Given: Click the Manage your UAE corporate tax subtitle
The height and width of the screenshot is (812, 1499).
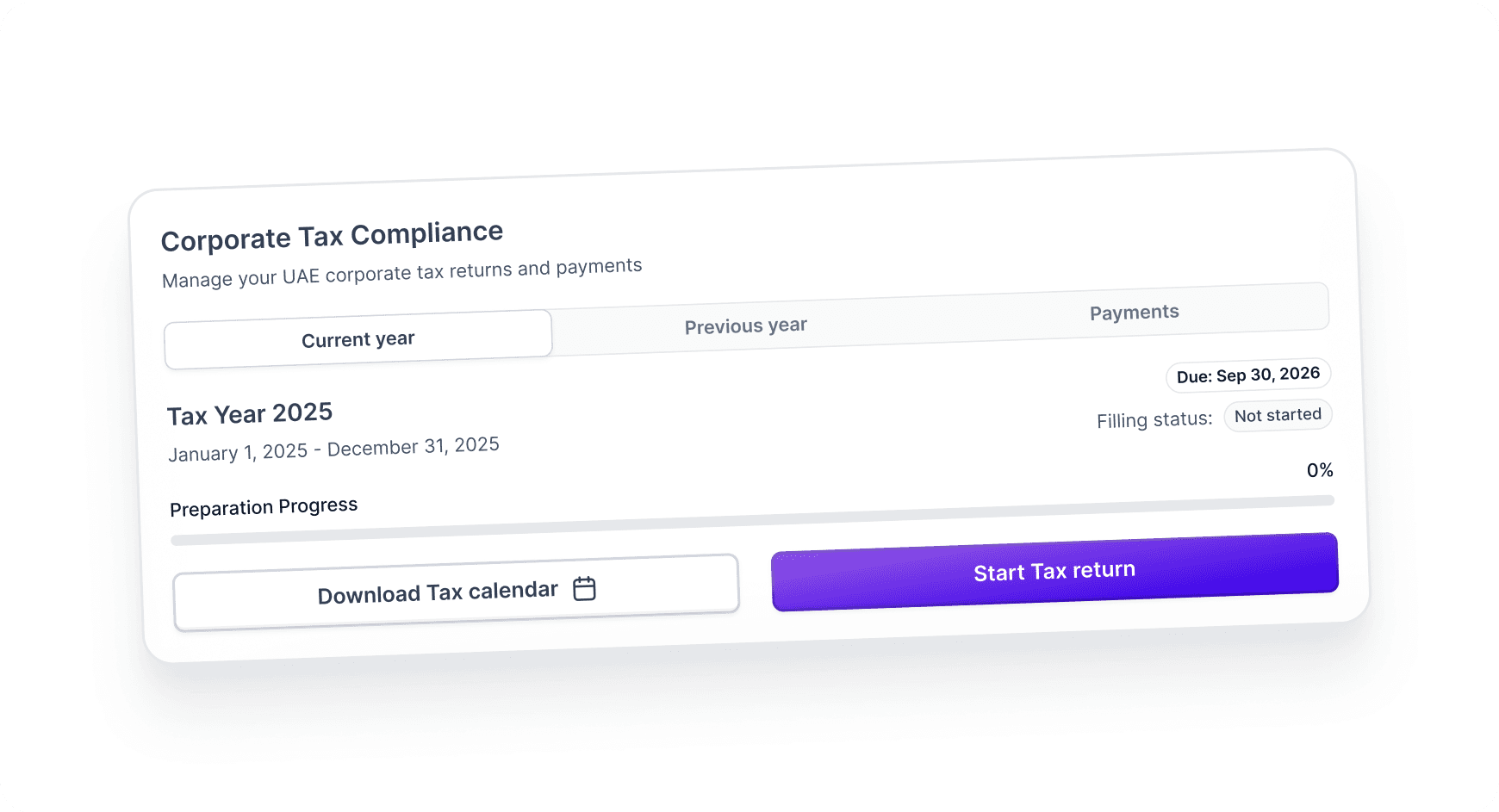Looking at the screenshot, I should point(401,273).
